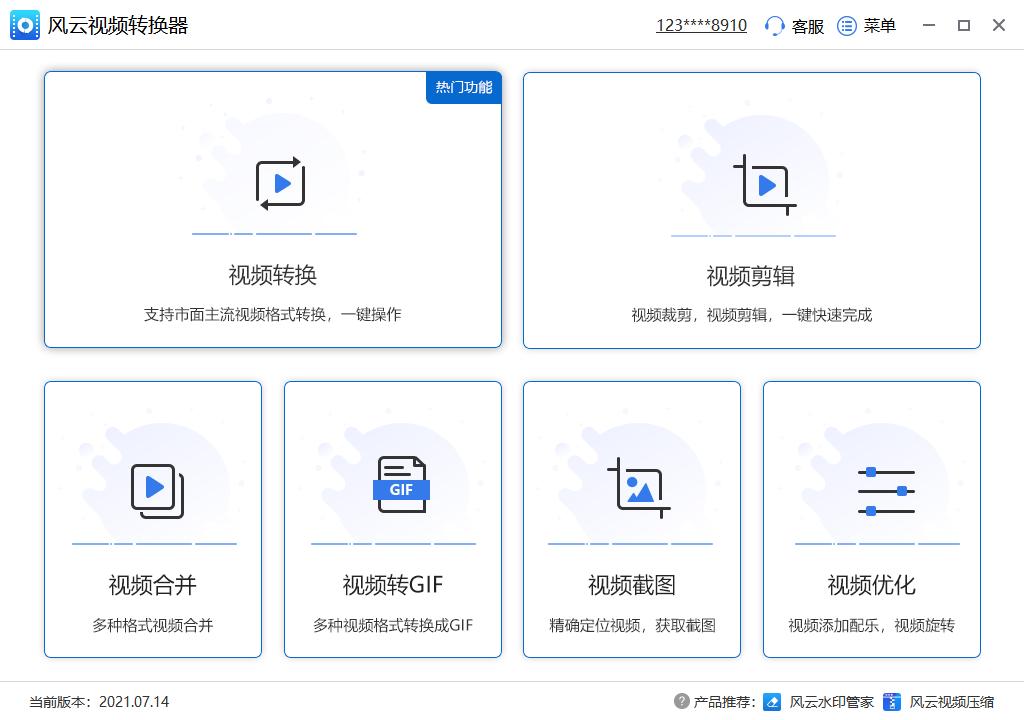The height and width of the screenshot is (720, 1024).
Task: Click the play symbol inside 视频转换 card
Action: [282, 183]
